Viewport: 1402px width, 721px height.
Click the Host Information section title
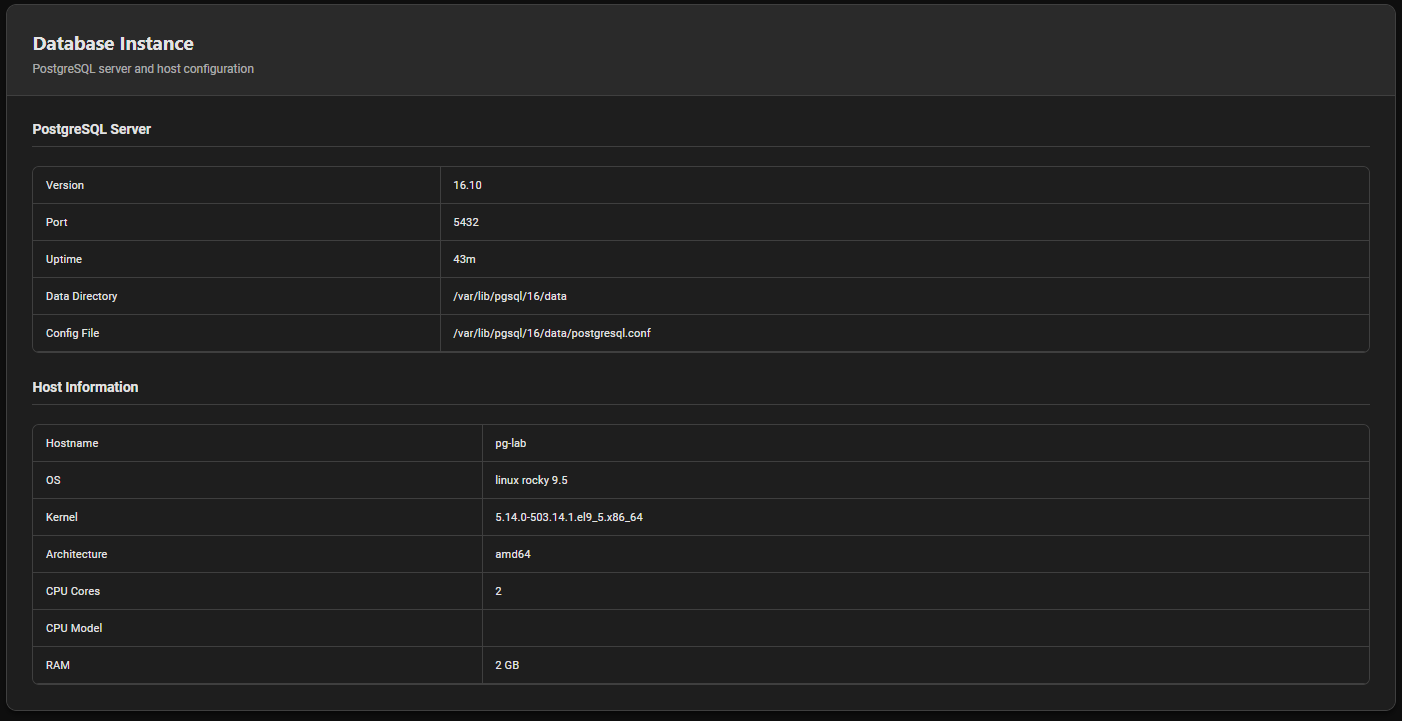coord(85,387)
